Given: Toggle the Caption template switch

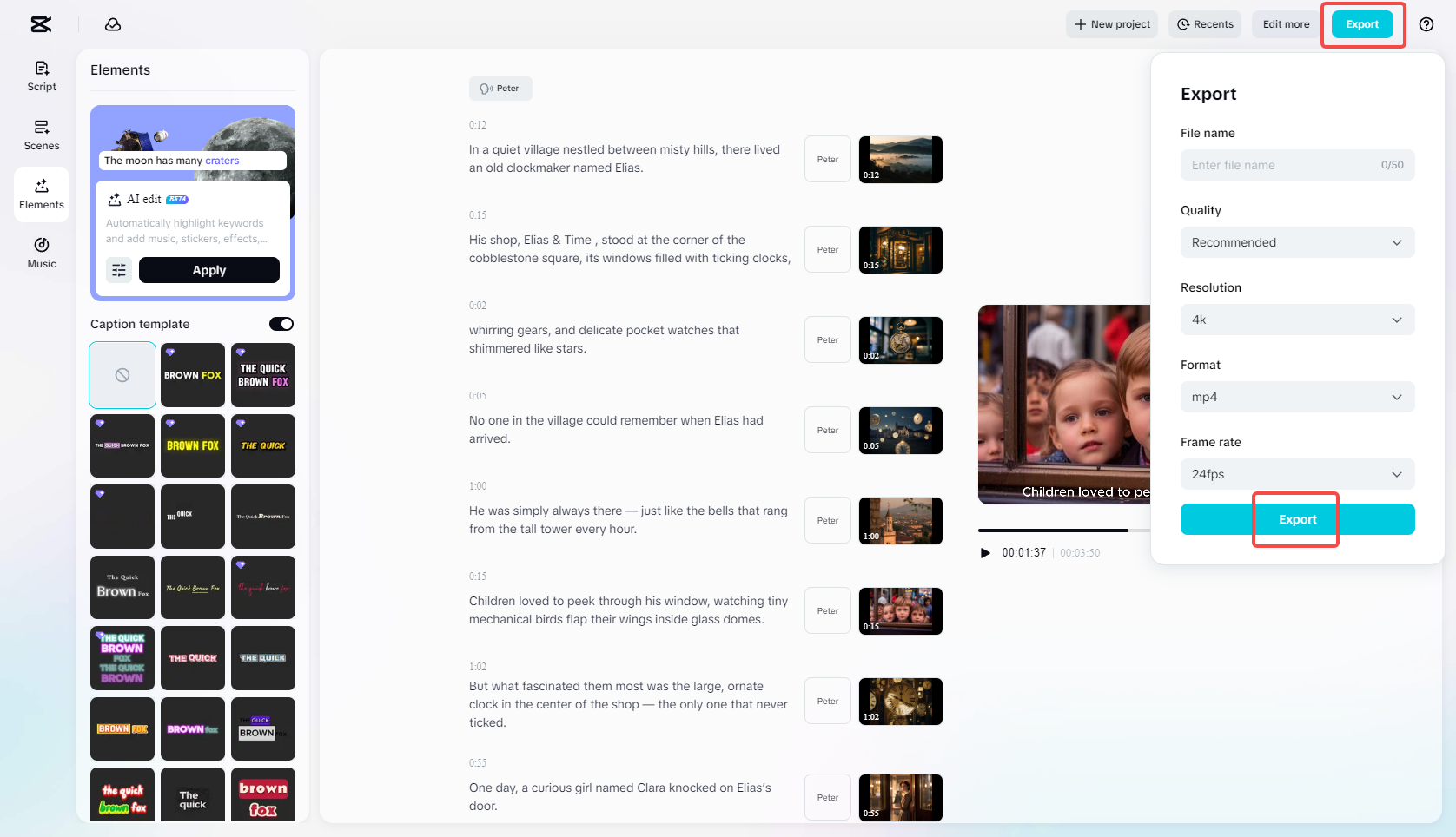Looking at the screenshot, I should pos(281,324).
